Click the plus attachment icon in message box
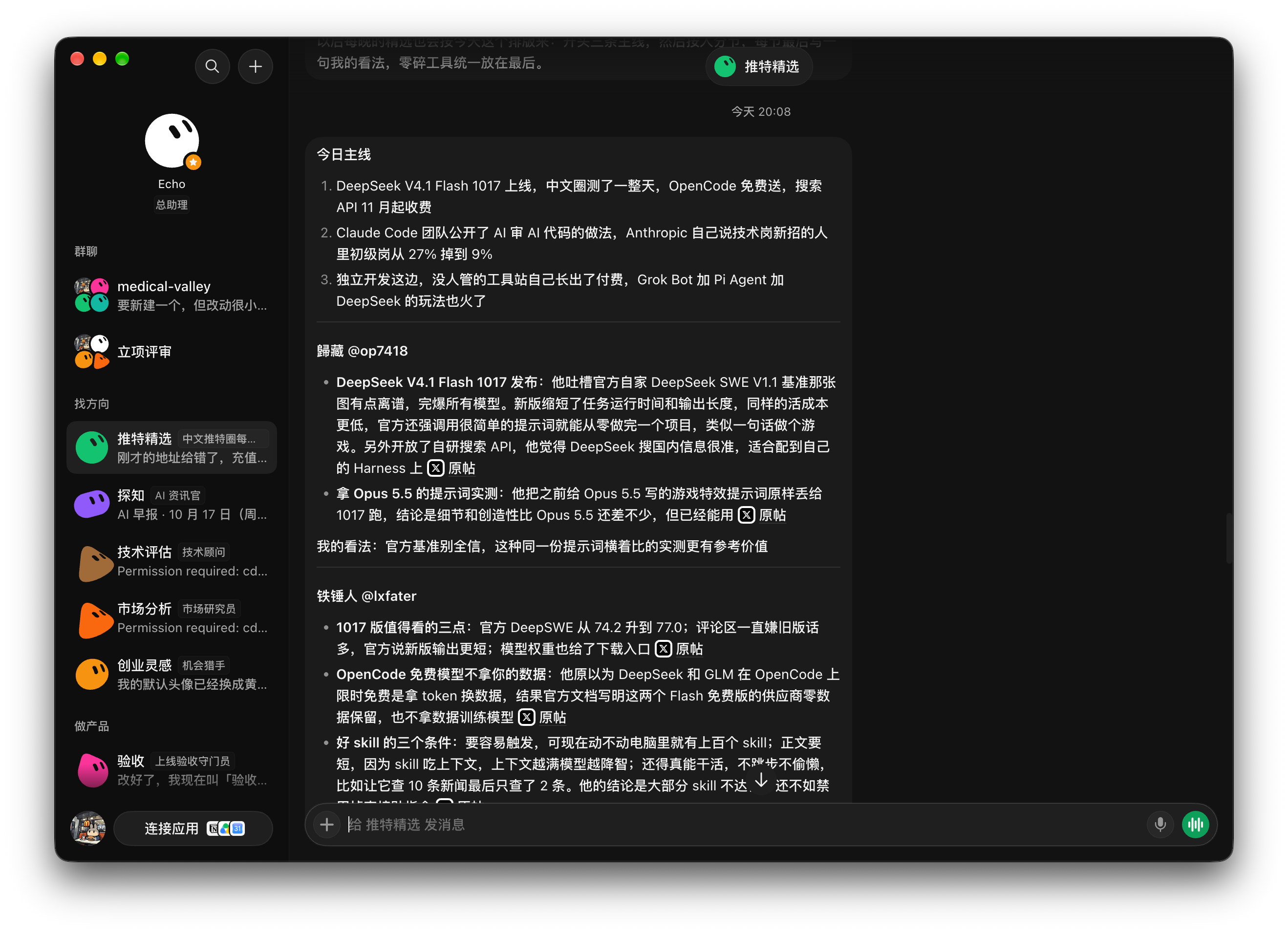 326,824
